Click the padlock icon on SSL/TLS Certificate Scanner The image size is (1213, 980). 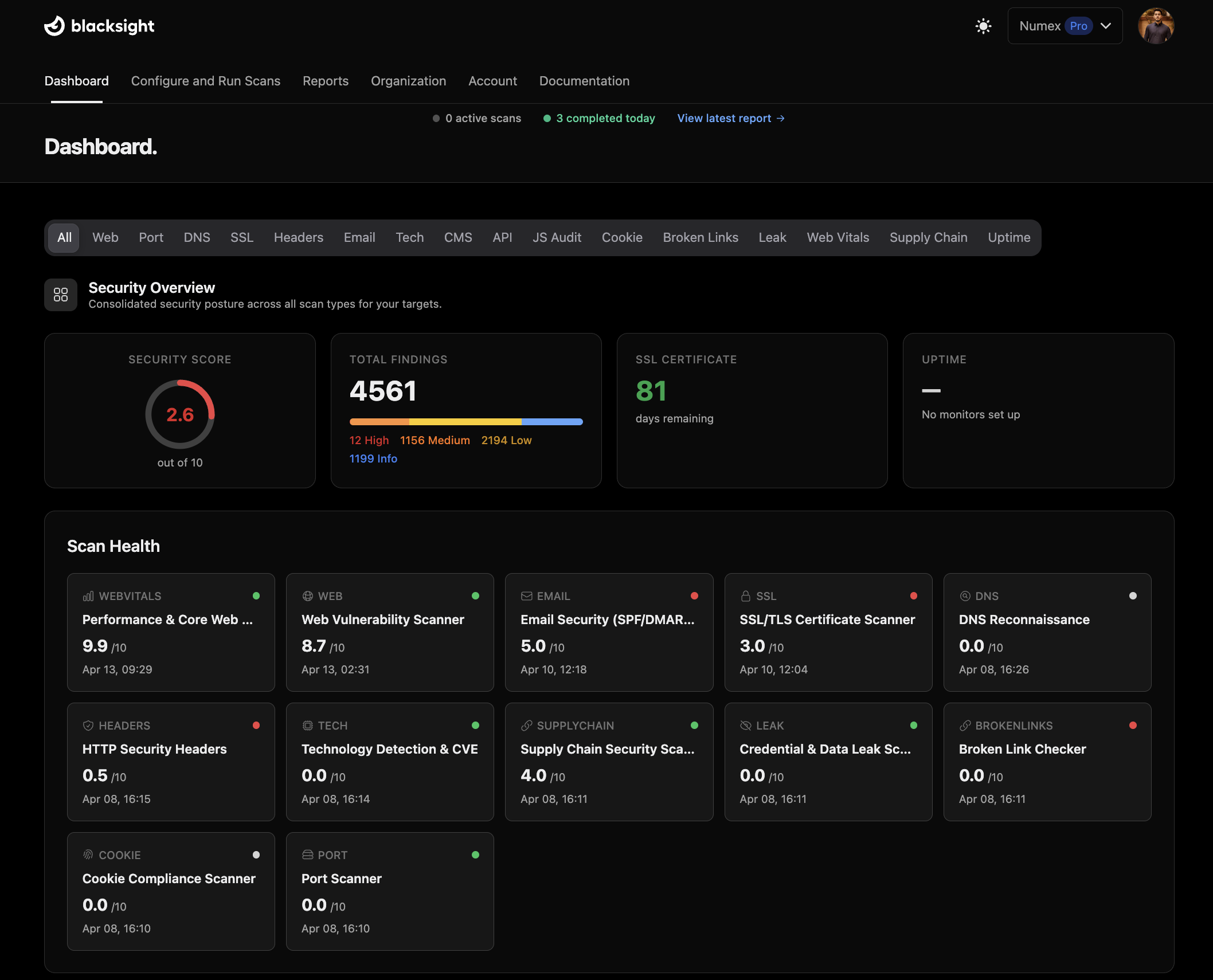click(746, 596)
